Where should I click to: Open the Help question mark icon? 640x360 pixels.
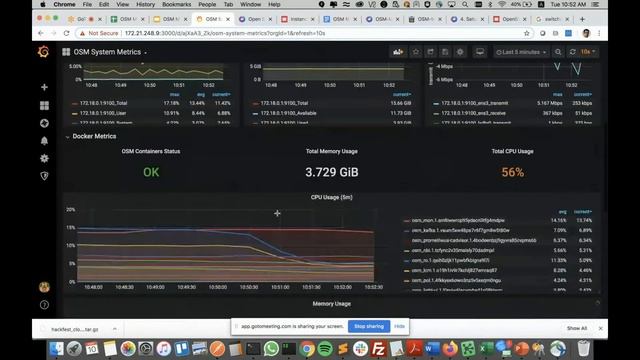[x=44, y=305]
